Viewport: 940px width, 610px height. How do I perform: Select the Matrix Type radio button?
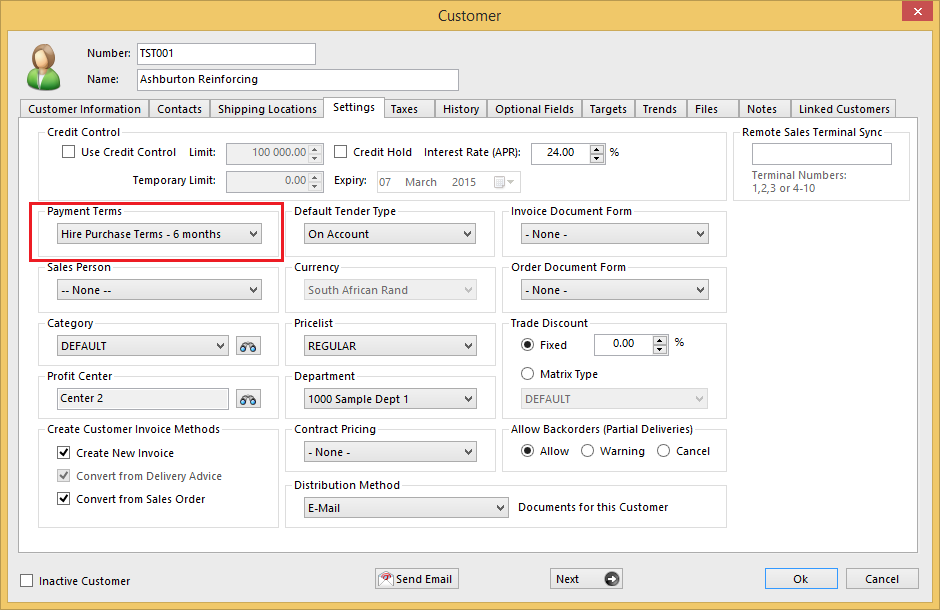click(x=528, y=374)
